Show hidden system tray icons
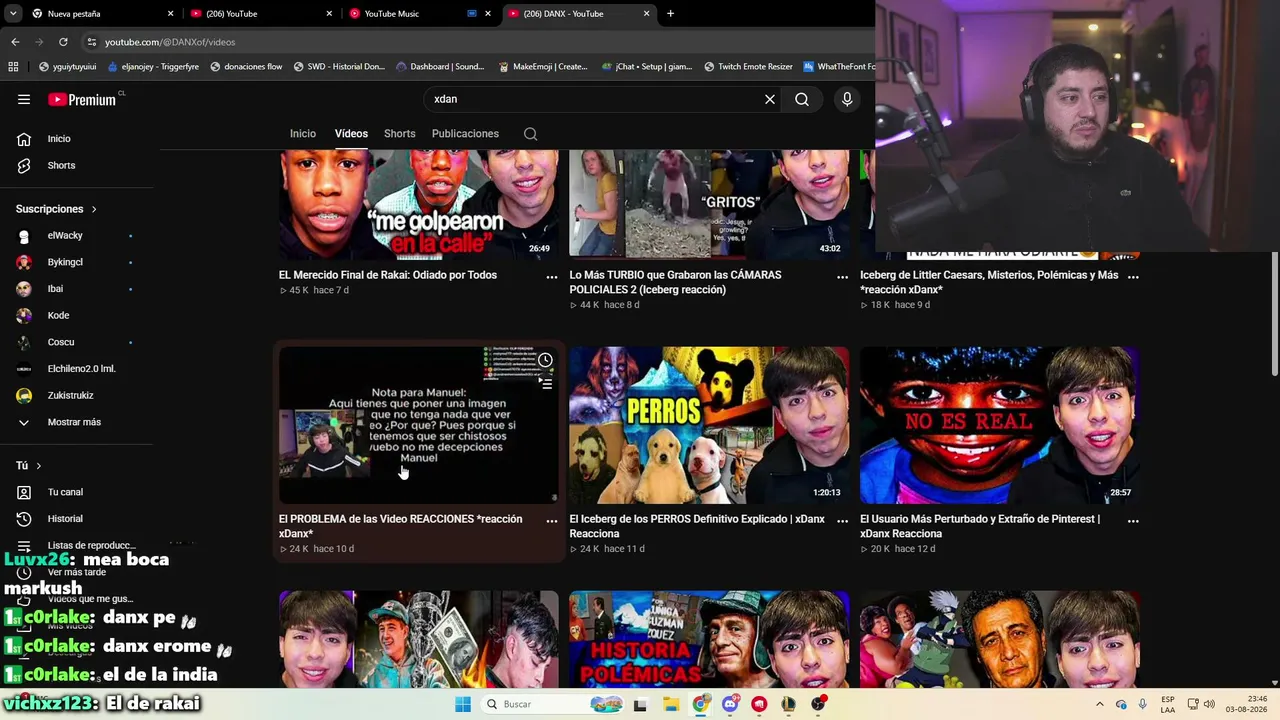Screen dimensions: 1280x720 point(1100,704)
